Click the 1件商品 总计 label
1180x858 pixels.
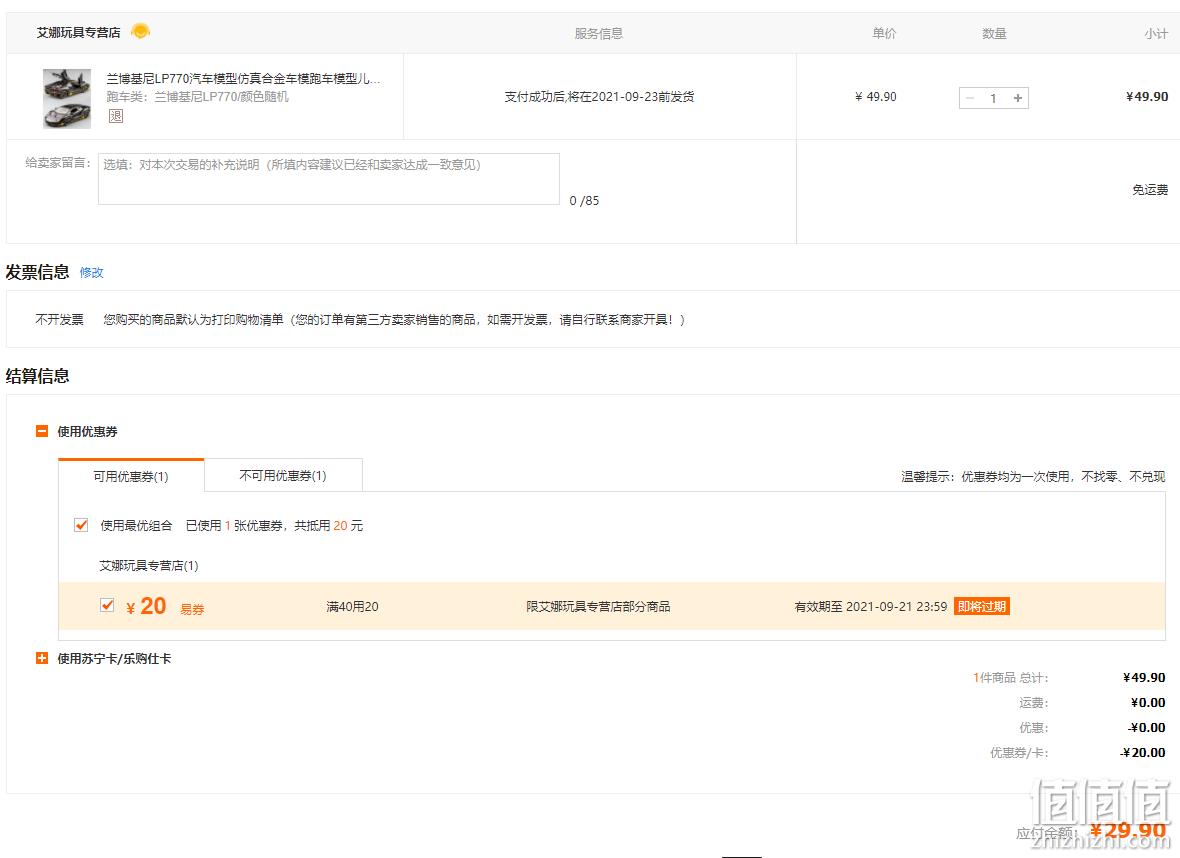pos(1010,677)
